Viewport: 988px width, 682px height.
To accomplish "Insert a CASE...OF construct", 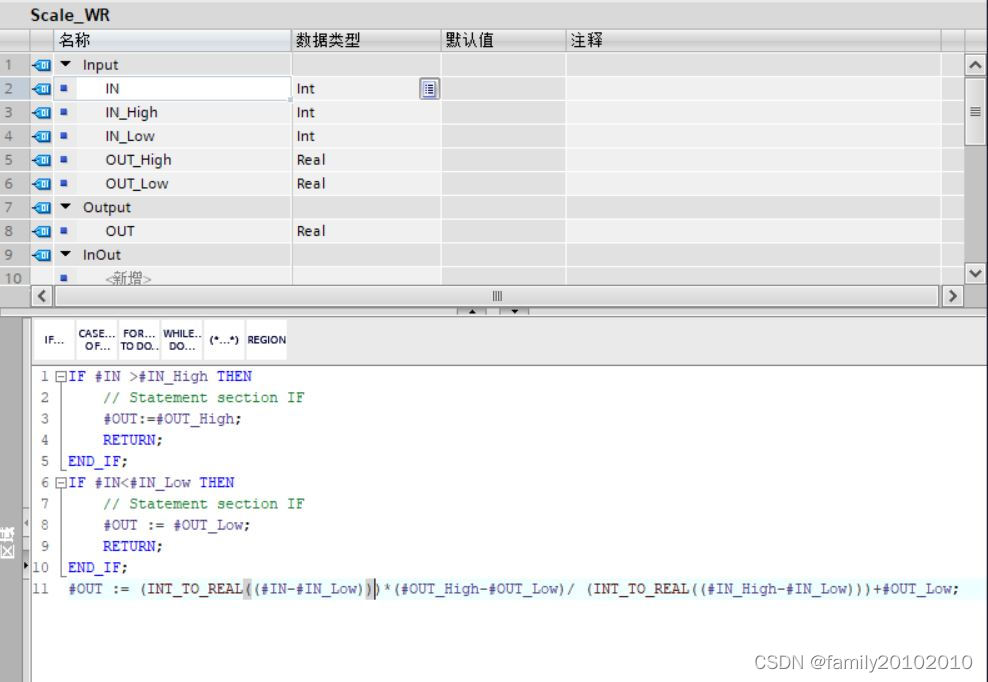I will click(x=96, y=339).
